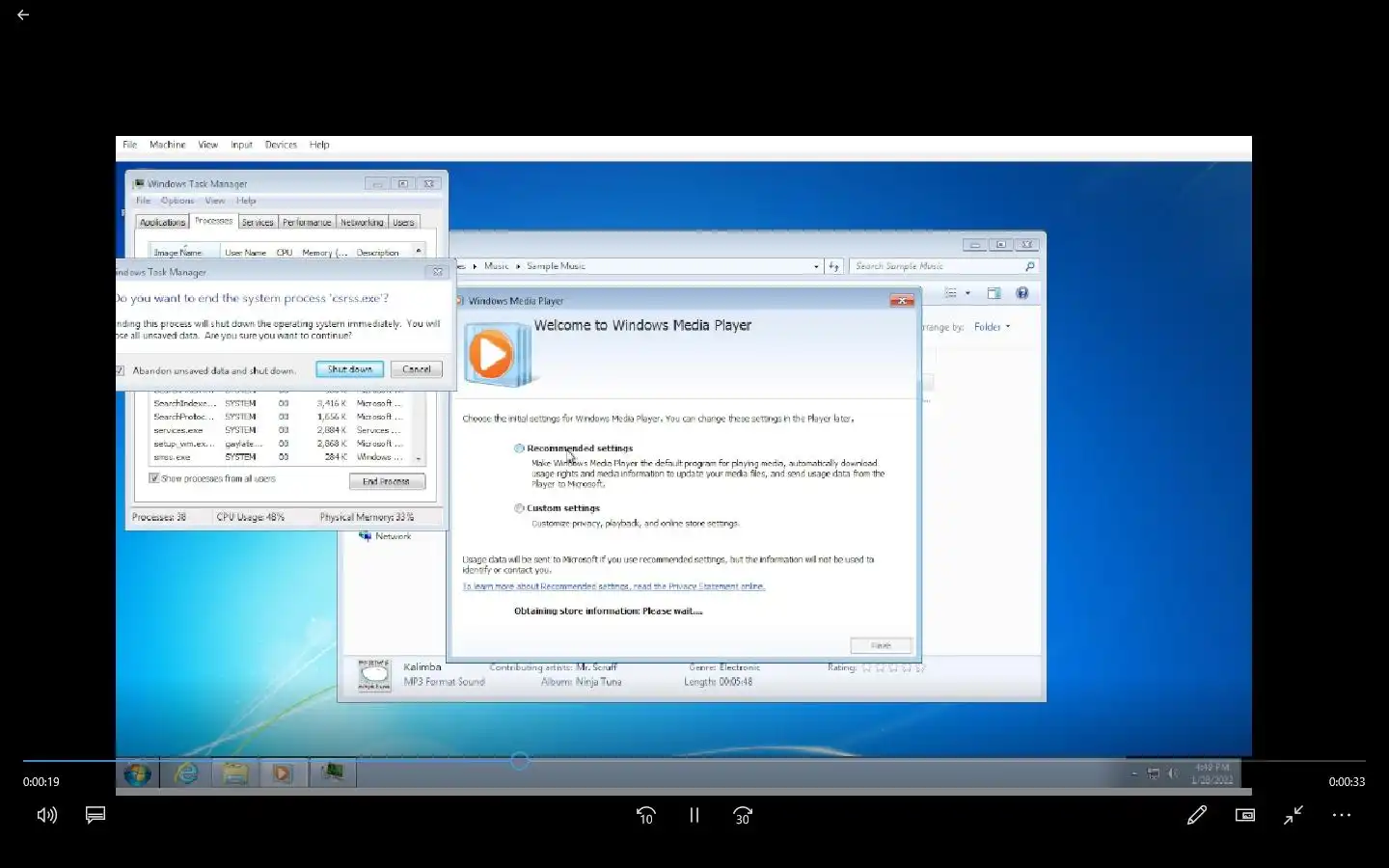This screenshot has height=868, width=1389.
Task: Refresh the Explorer folder view
Action: [834, 266]
